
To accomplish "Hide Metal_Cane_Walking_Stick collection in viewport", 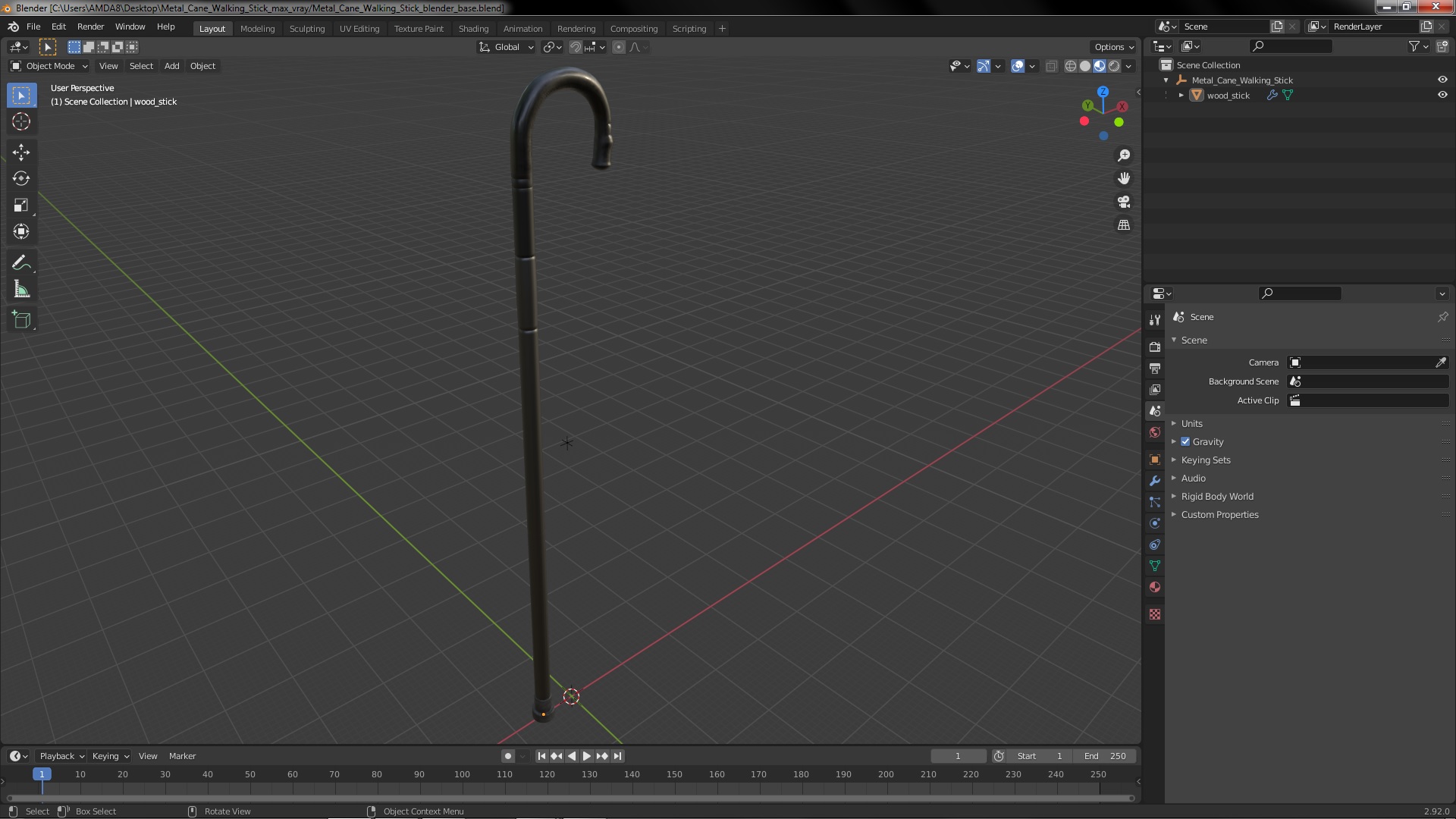I will point(1442,80).
